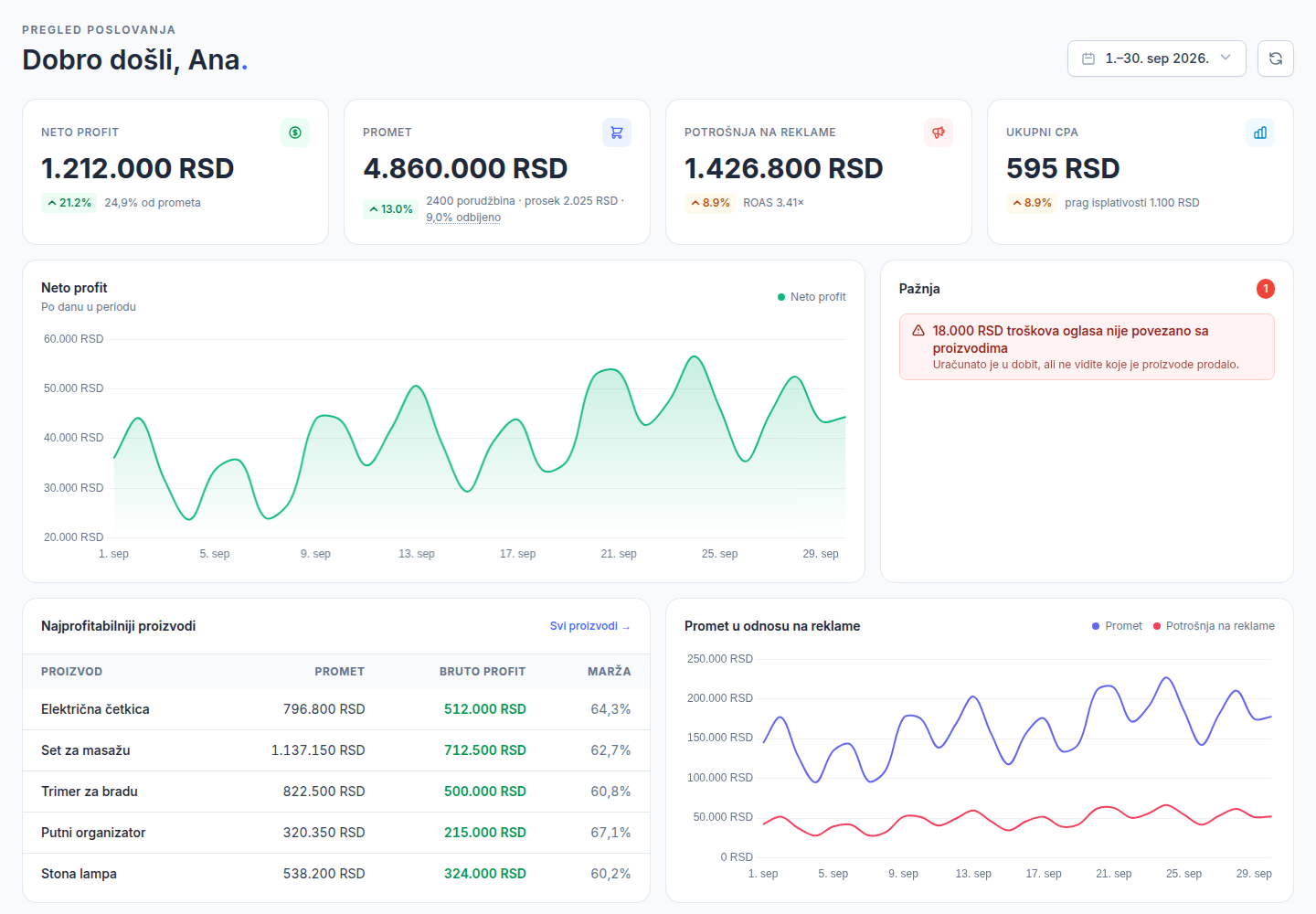Click the dollar icon on Neto profit card
The image size is (1316, 914).
[x=295, y=133]
